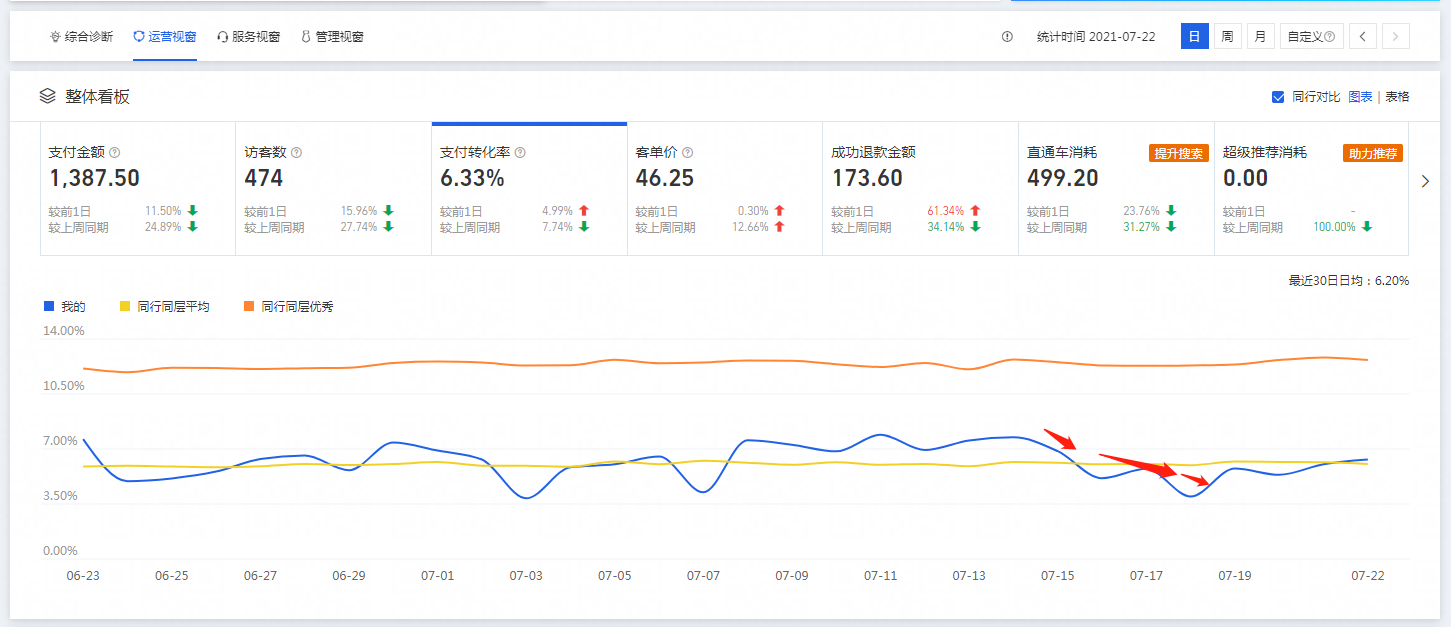Viewport: 1451px width, 627px height.
Task: Click the 最近30日日均：6.20% text
Action: pyautogui.click(x=1349, y=281)
